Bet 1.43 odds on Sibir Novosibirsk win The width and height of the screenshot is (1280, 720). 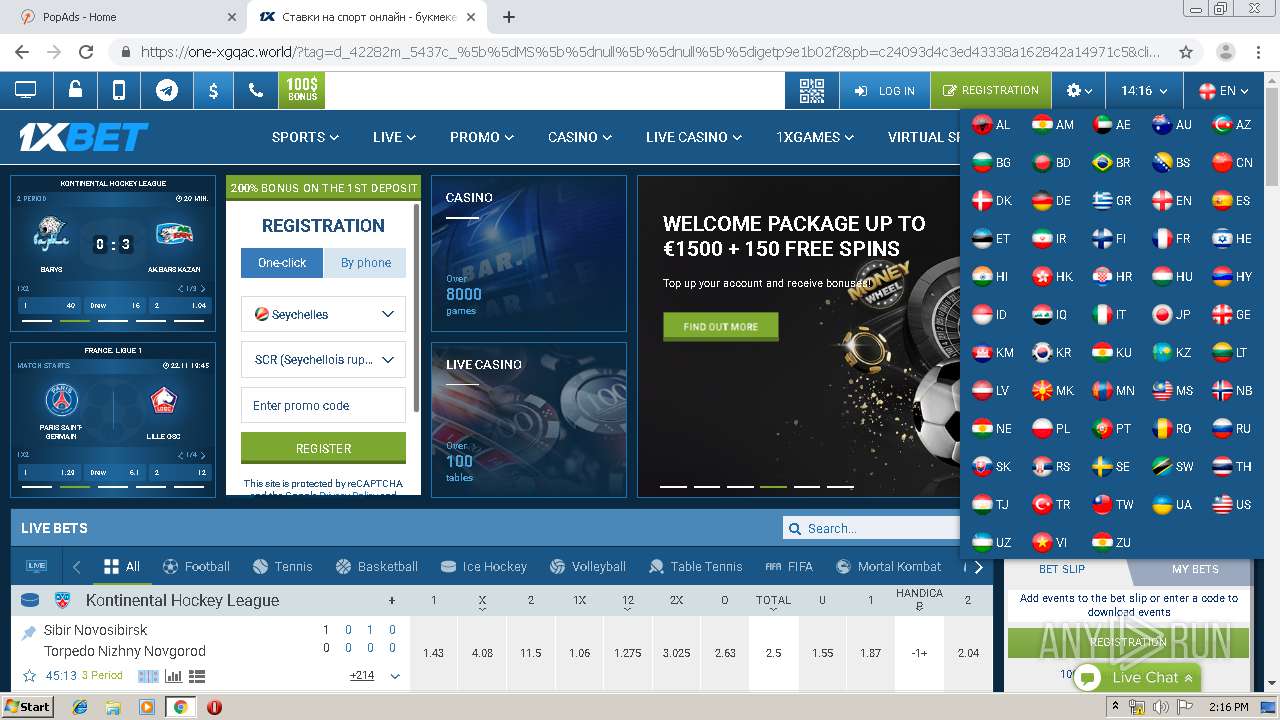(433, 653)
